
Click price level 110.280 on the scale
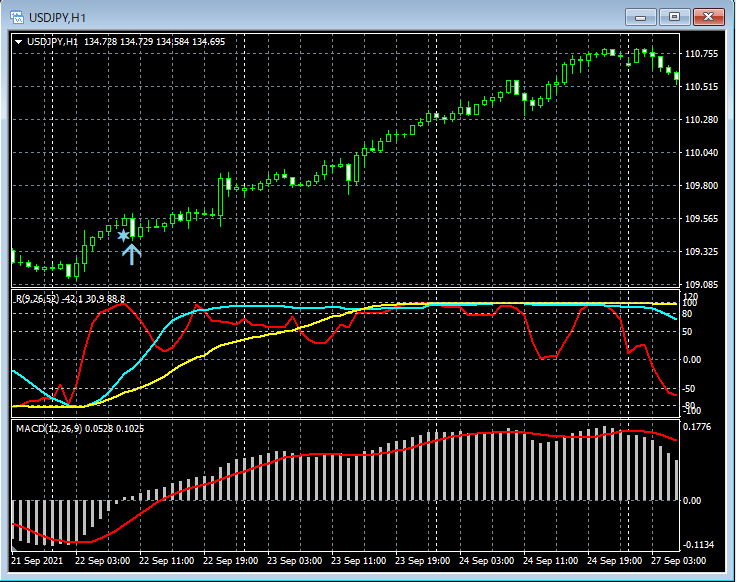(702, 120)
